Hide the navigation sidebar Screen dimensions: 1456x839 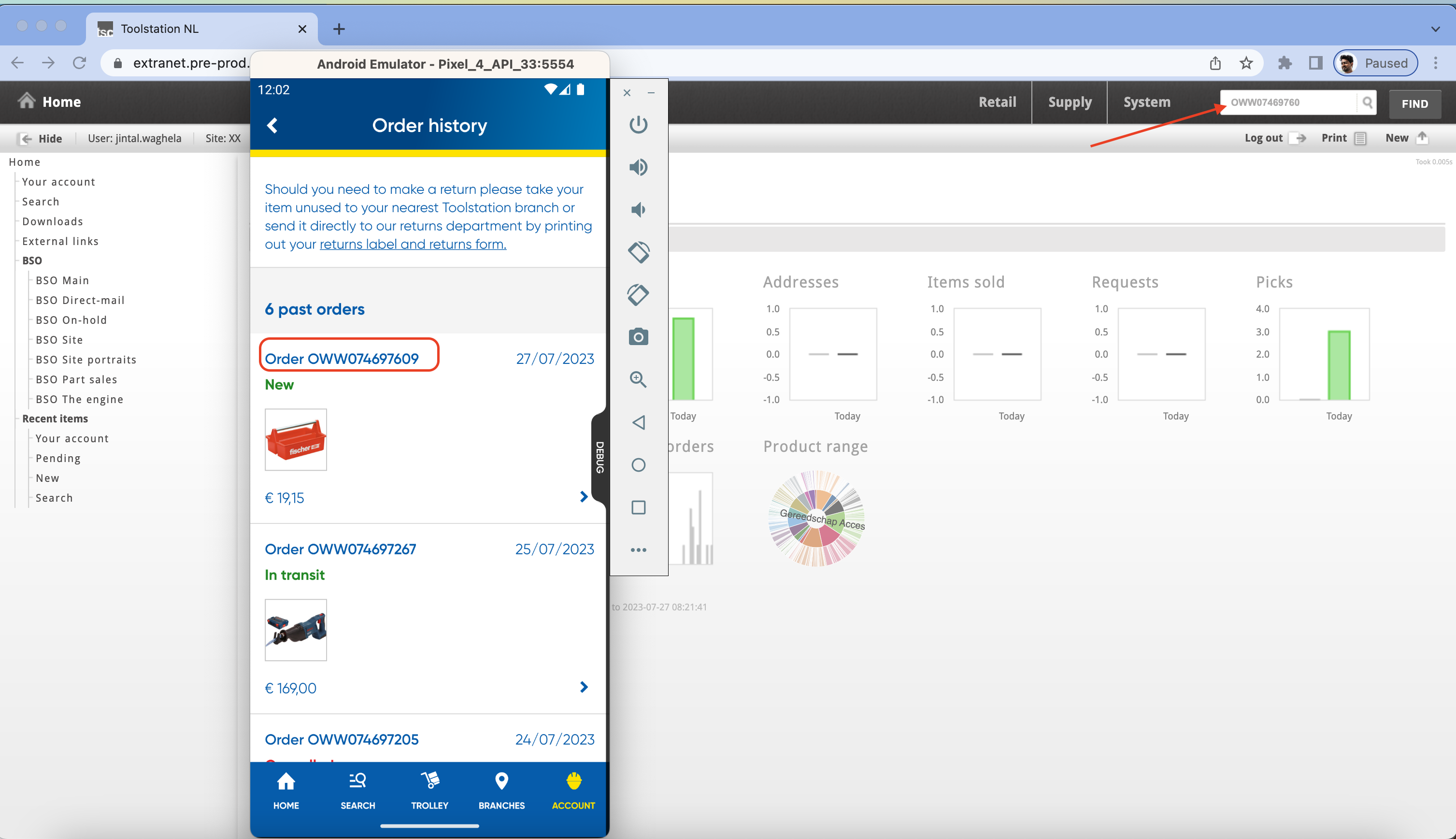tap(41, 138)
